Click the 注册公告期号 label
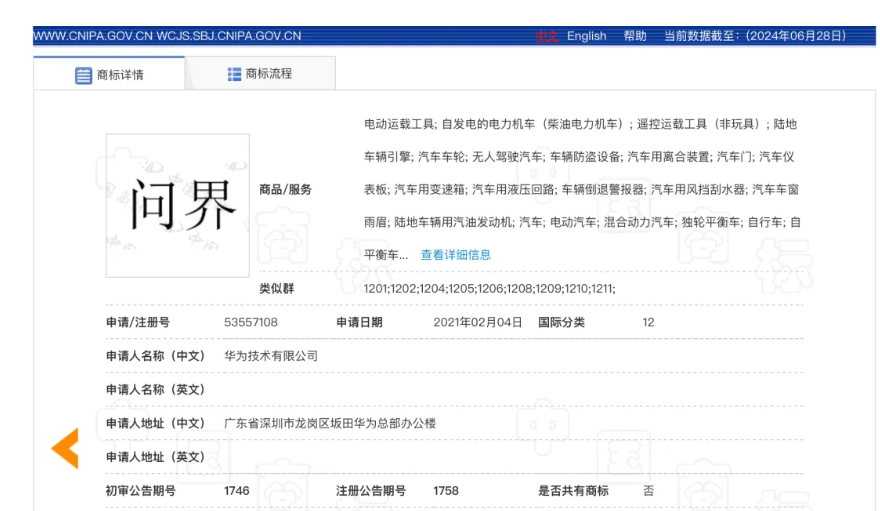 point(371,491)
